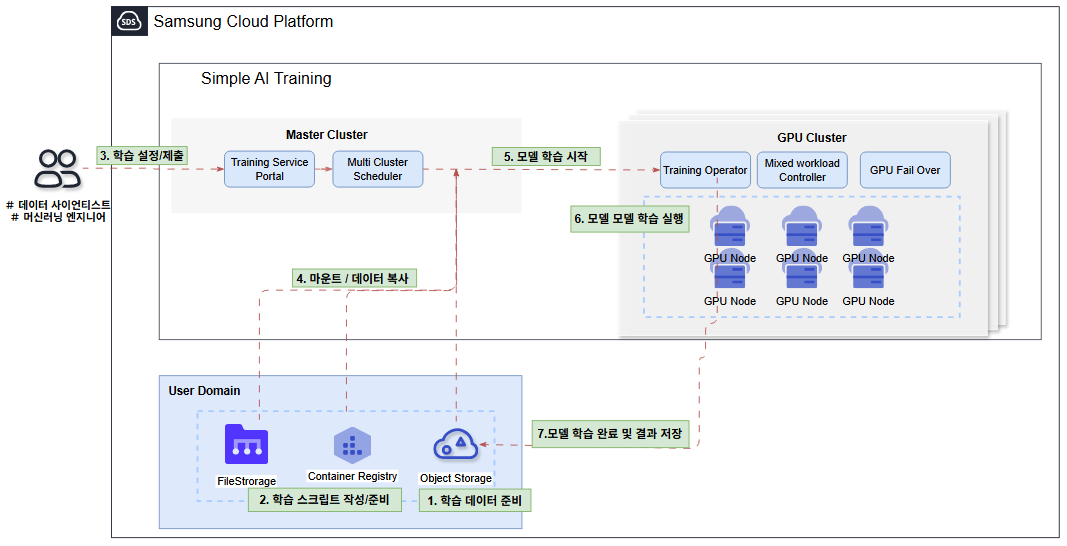Click the Training Operator box

pos(705,170)
